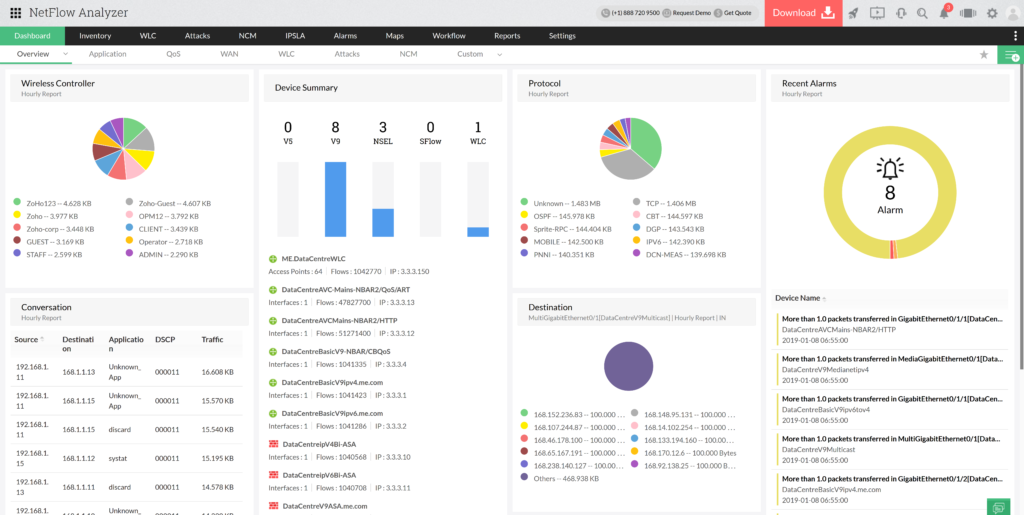Viewport: 1024px width, 515px height.
Task: Click the rocket quick-start icon
Action: click(853, 13)
